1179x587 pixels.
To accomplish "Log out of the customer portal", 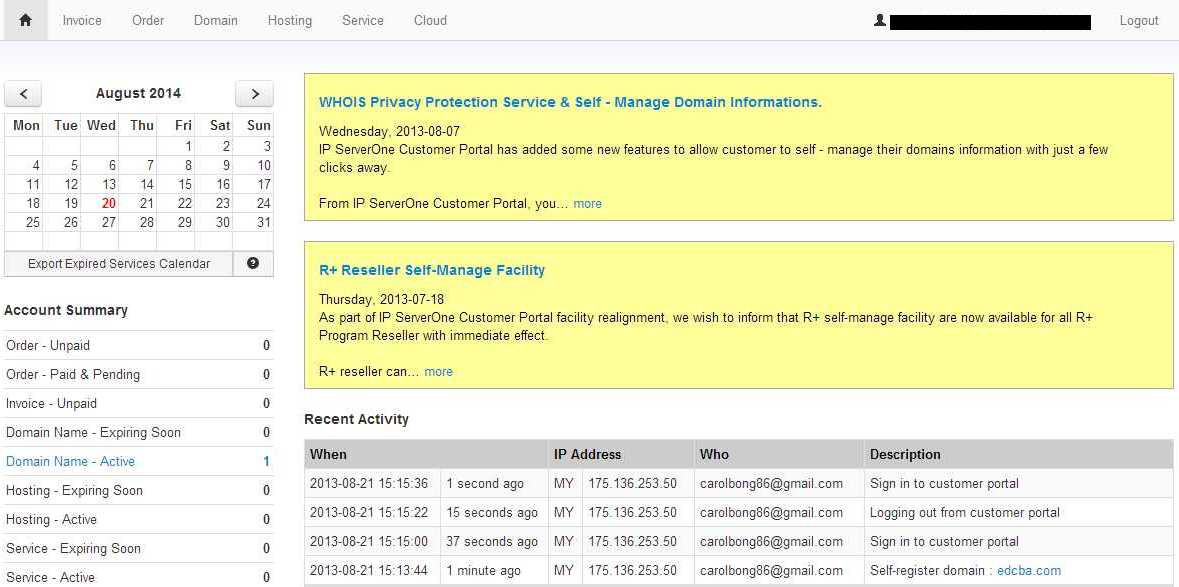I will pyautogui.click(x=1138, y=21).
